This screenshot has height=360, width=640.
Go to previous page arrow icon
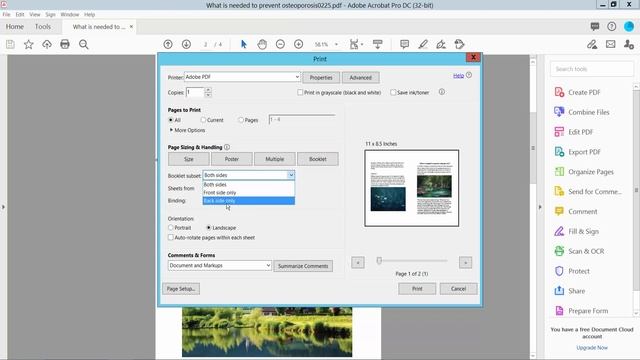tap(168, 44)
